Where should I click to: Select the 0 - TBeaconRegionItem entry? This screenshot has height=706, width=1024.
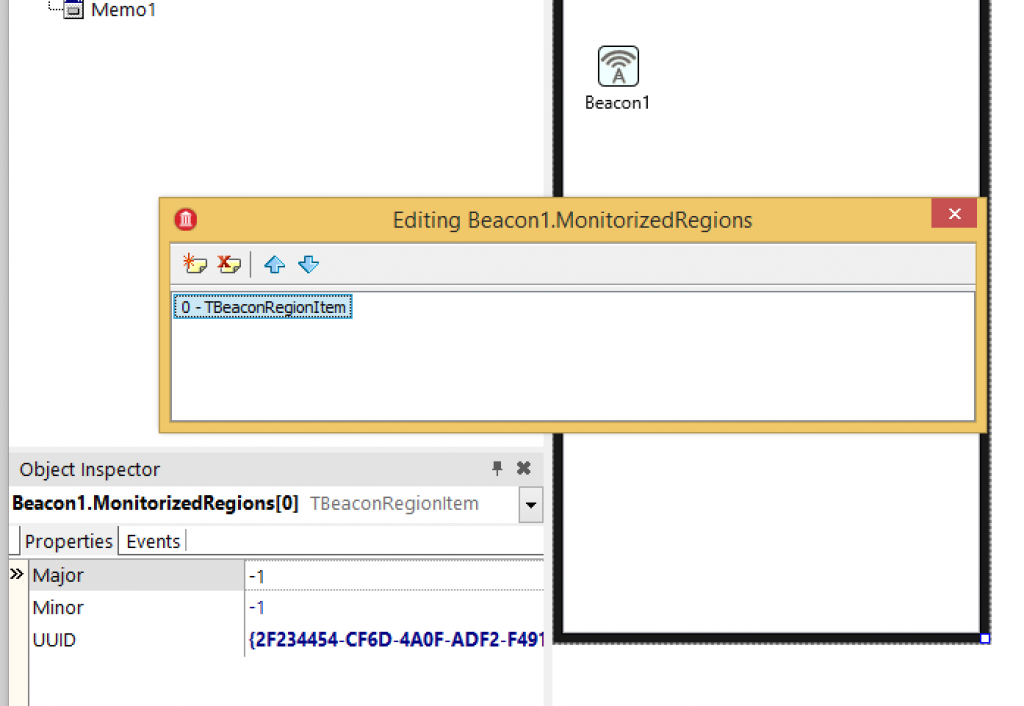(x=262, y=306)
